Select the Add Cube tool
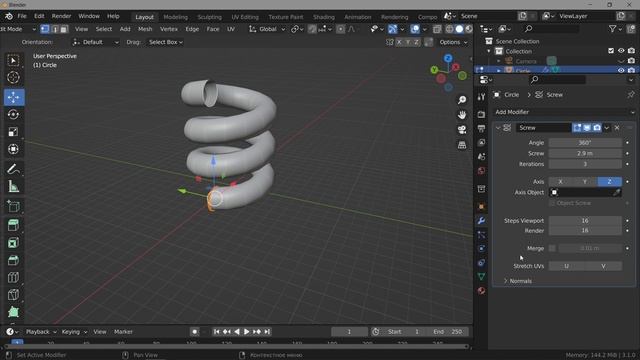The image size is (640, 360). [x=13, y=207]
